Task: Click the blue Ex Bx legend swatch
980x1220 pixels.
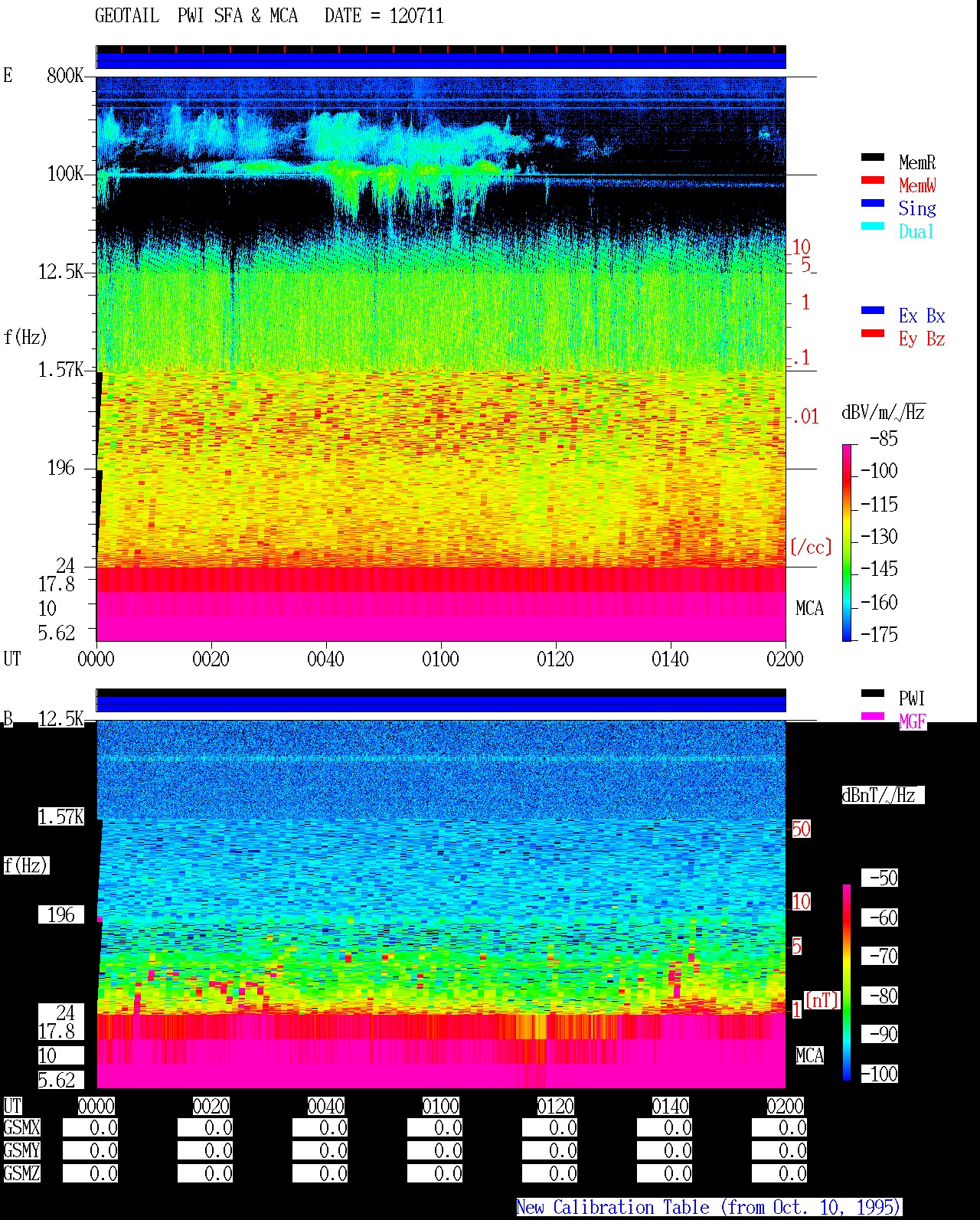Action: pos(873,311)
